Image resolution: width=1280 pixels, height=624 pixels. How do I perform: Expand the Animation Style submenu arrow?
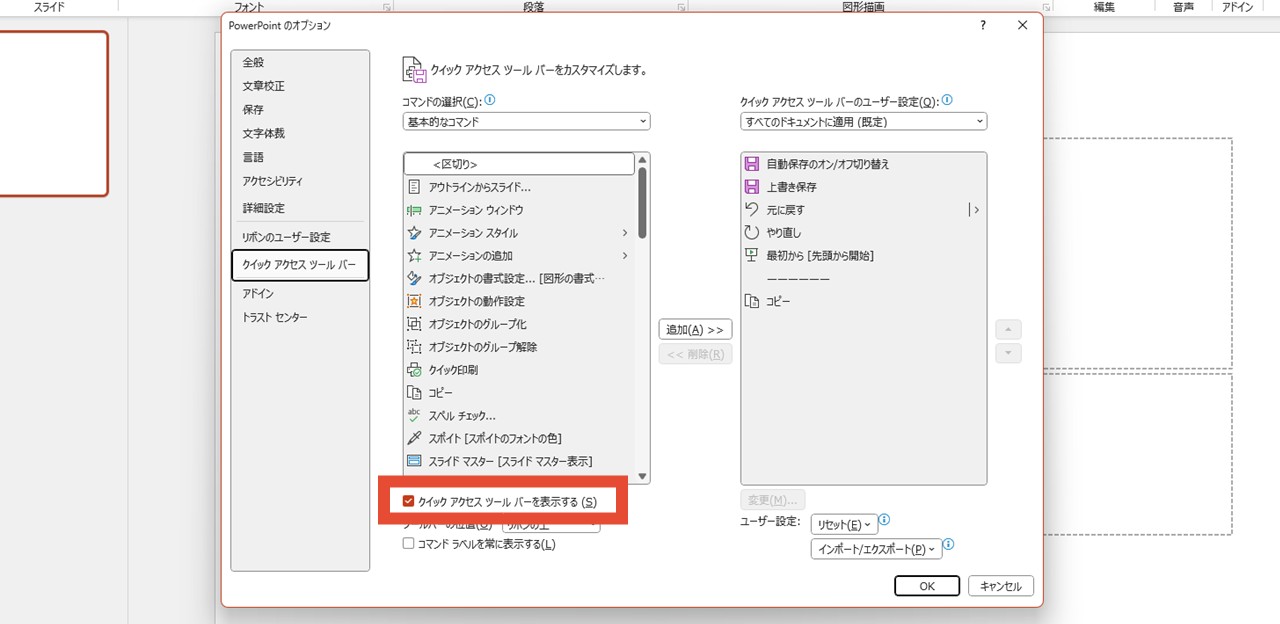coord(625,233)
